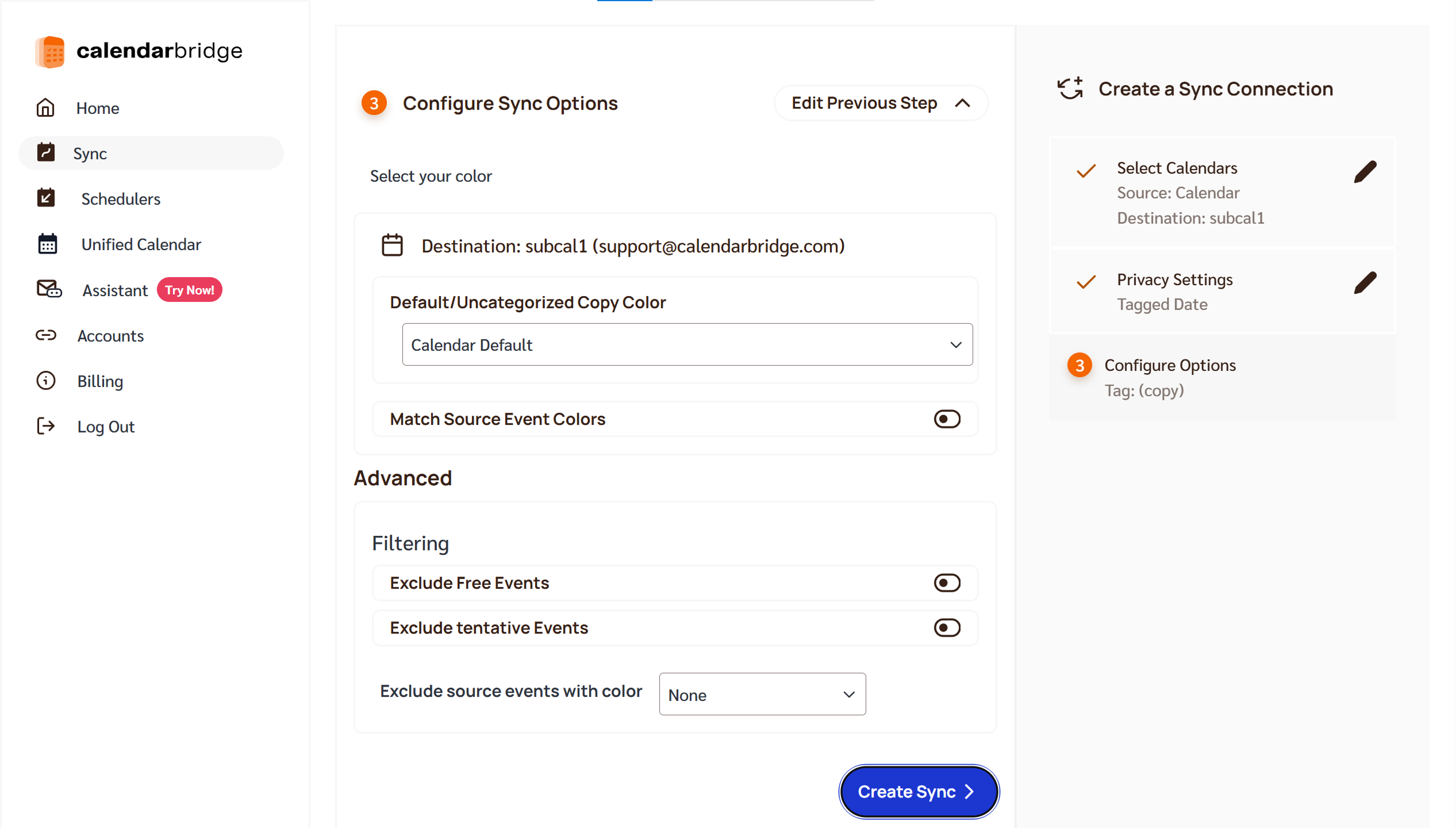Open Assistant in sidebar
The image size is (1456, 828).
pyautogui.click(x=115, y=290)
